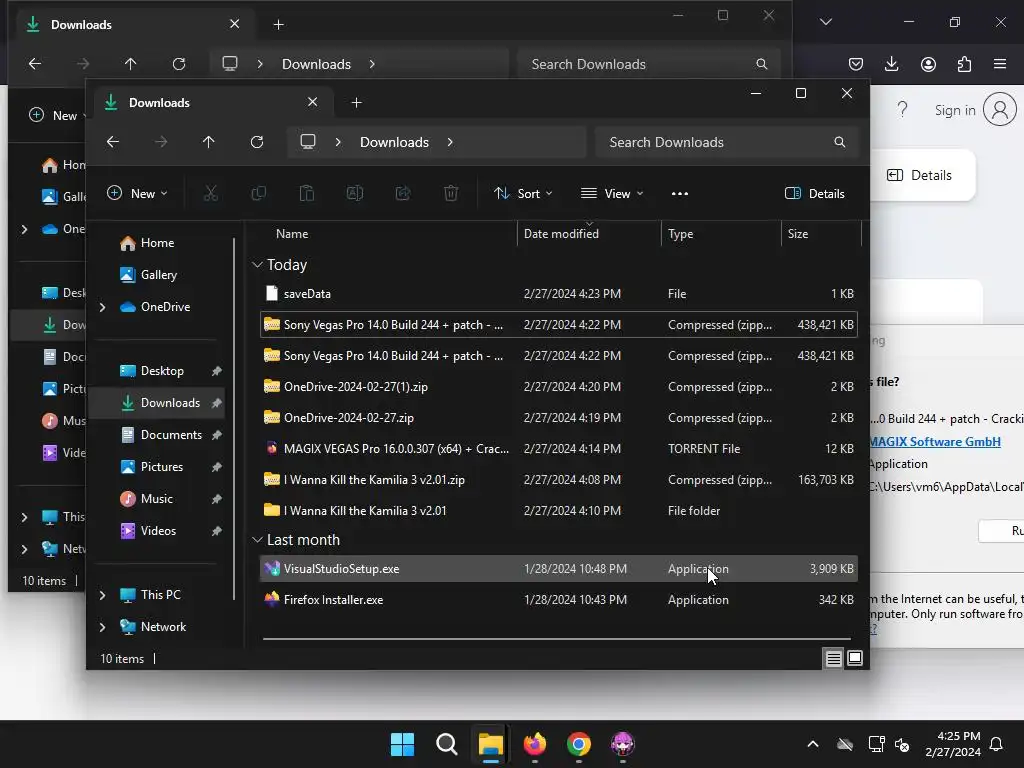Image resolution: width=1024 pixels, height=768 pixels.
Task: Add new tab in front Explorer window
Action: pyautogui.click(x=357, y=103)
